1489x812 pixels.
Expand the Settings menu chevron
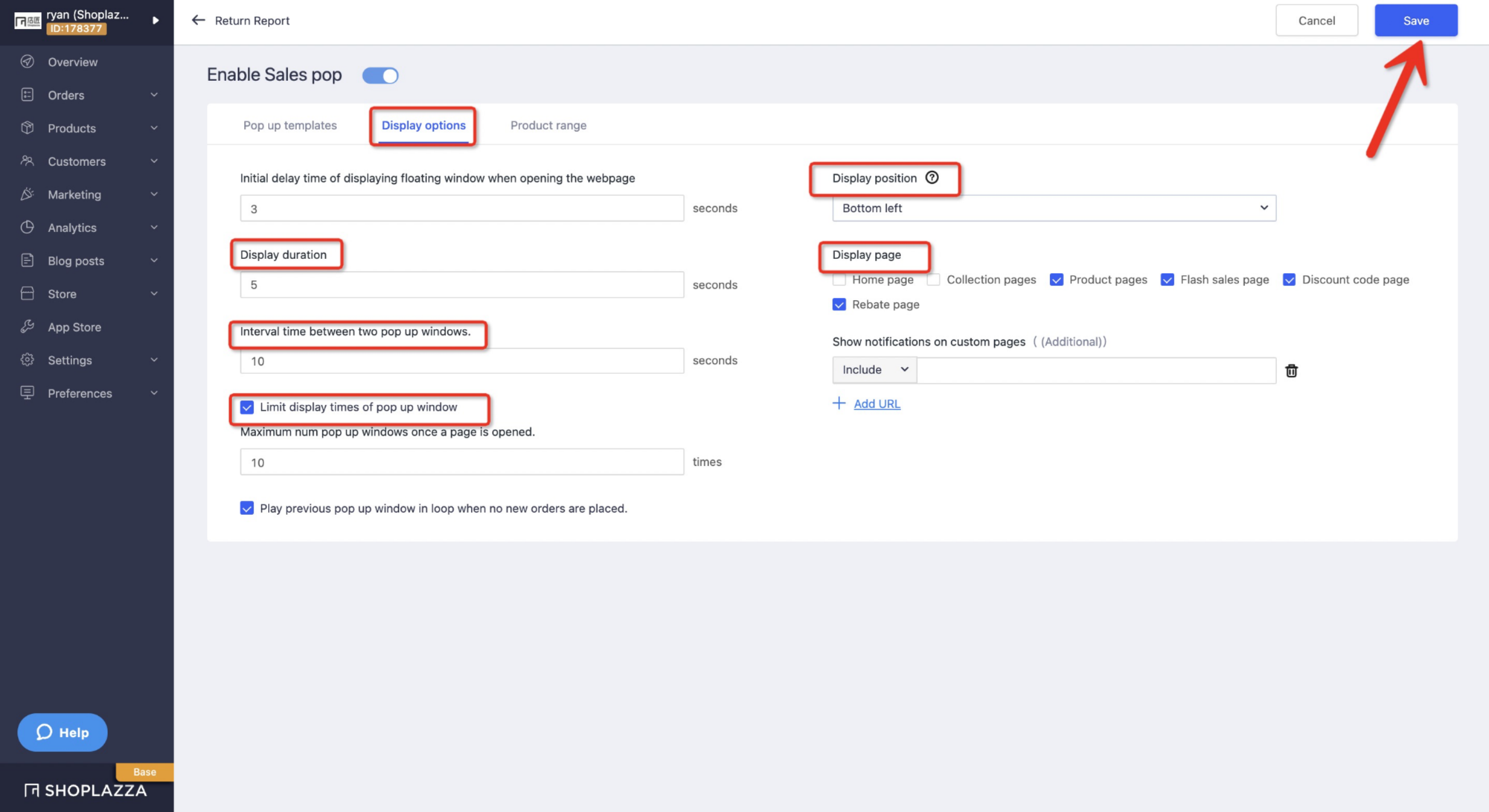(x=154, y=360)
